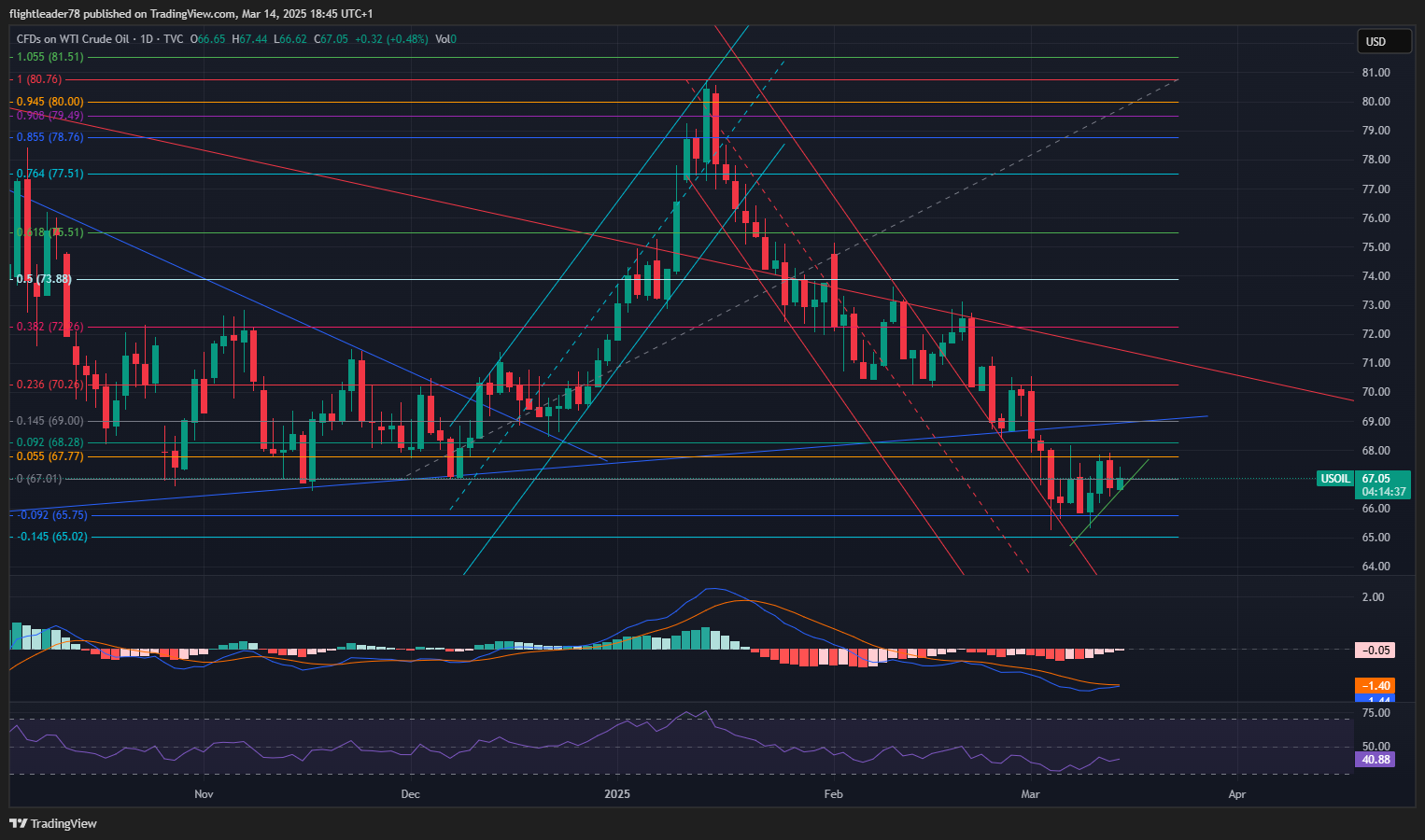Select the 1 (80.76) Fibonacci label
This screenshot has width=1425, height=840.
pos(39,80)
